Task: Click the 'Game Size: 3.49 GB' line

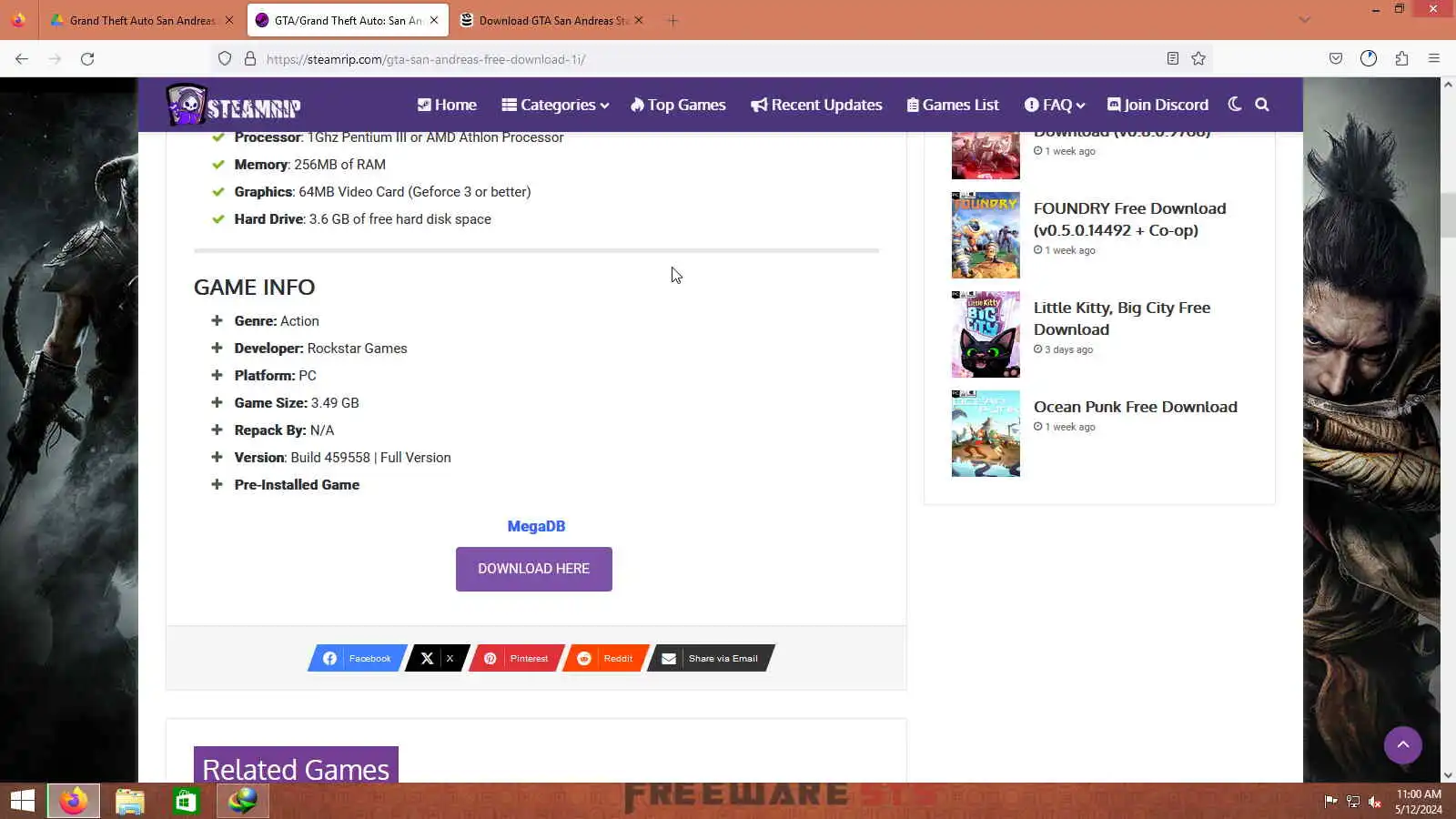Action: pos(297,402)
